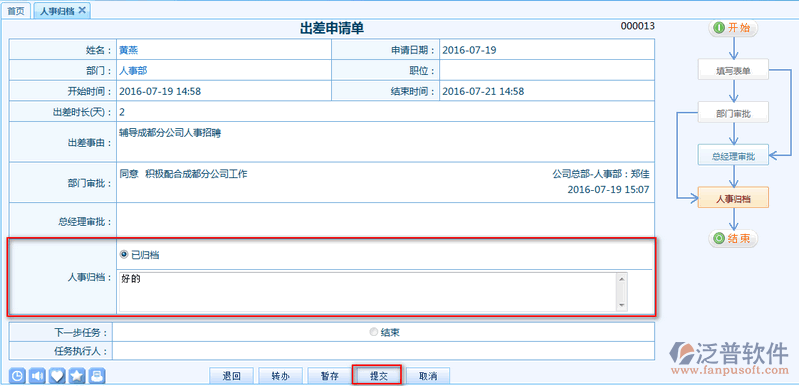
Task: Click the 下一步任务： label
Action: (81, 333)
